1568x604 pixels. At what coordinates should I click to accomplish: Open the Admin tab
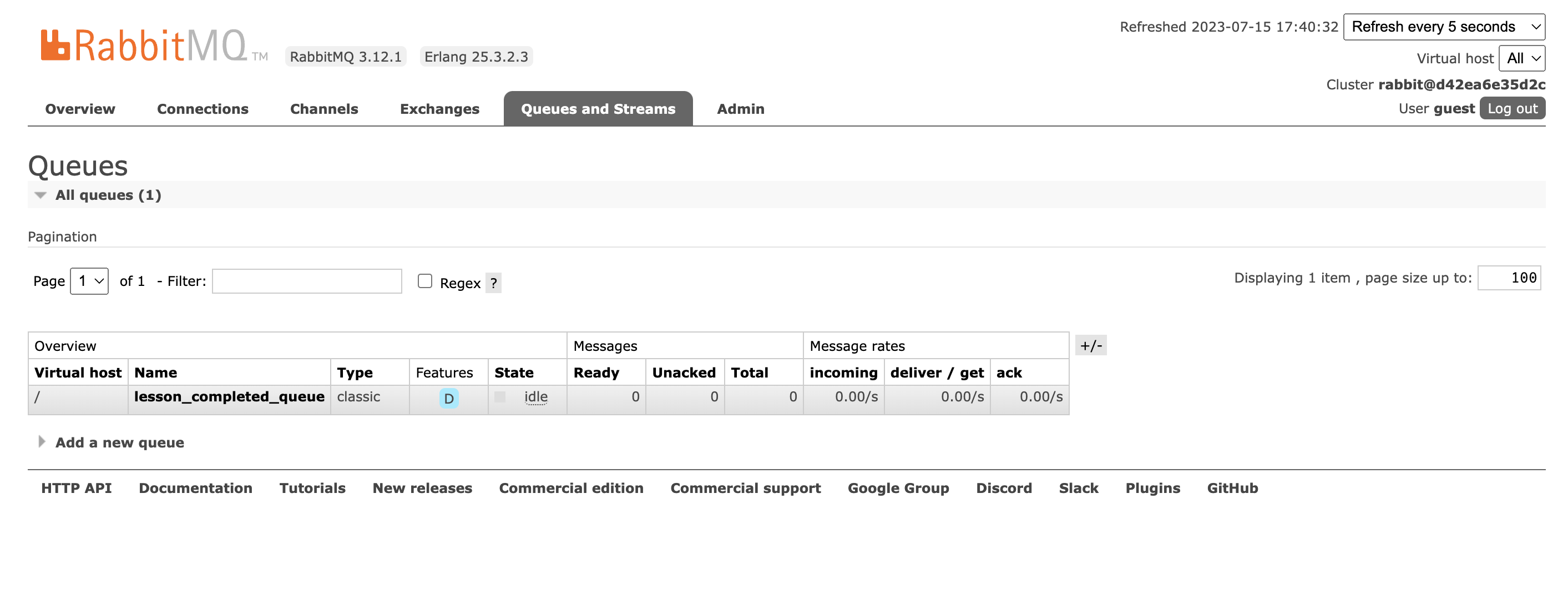point(740,109)
